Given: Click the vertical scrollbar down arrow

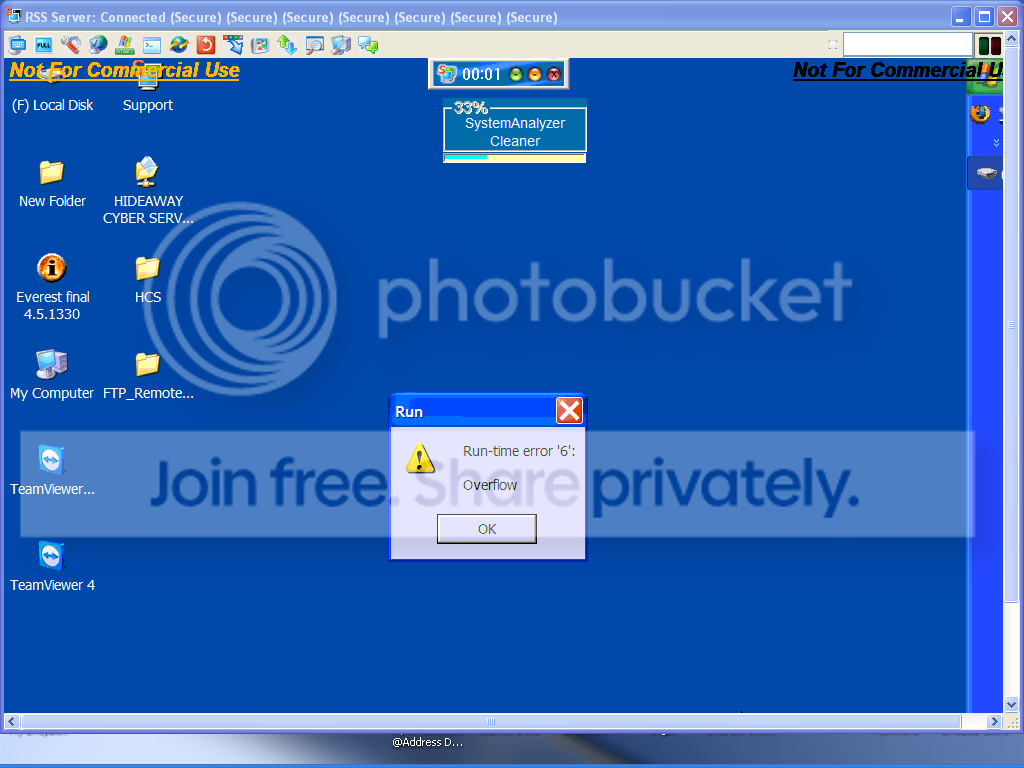Looking at the screenshot, I should 1011,704.
